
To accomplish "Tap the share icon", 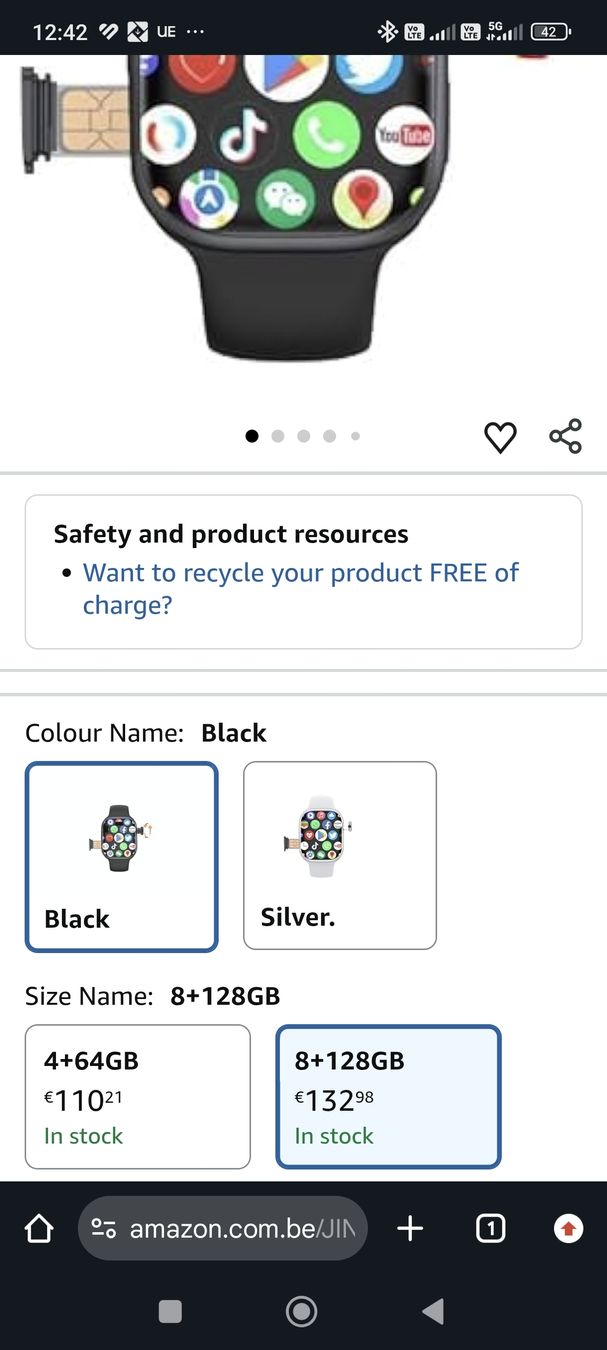I will coord(565,436).
